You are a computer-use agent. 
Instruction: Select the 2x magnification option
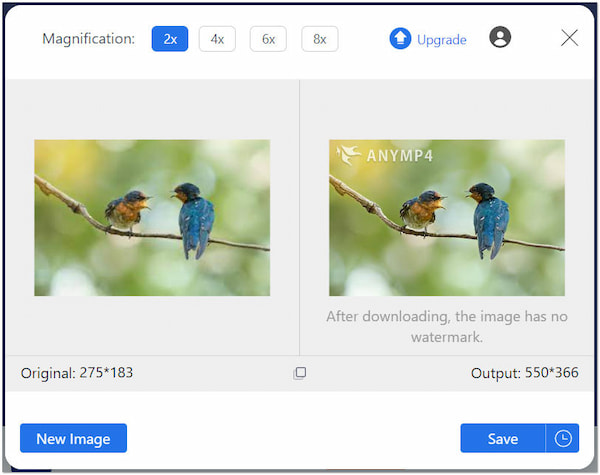pyautogui.click(x=170, y=39)
